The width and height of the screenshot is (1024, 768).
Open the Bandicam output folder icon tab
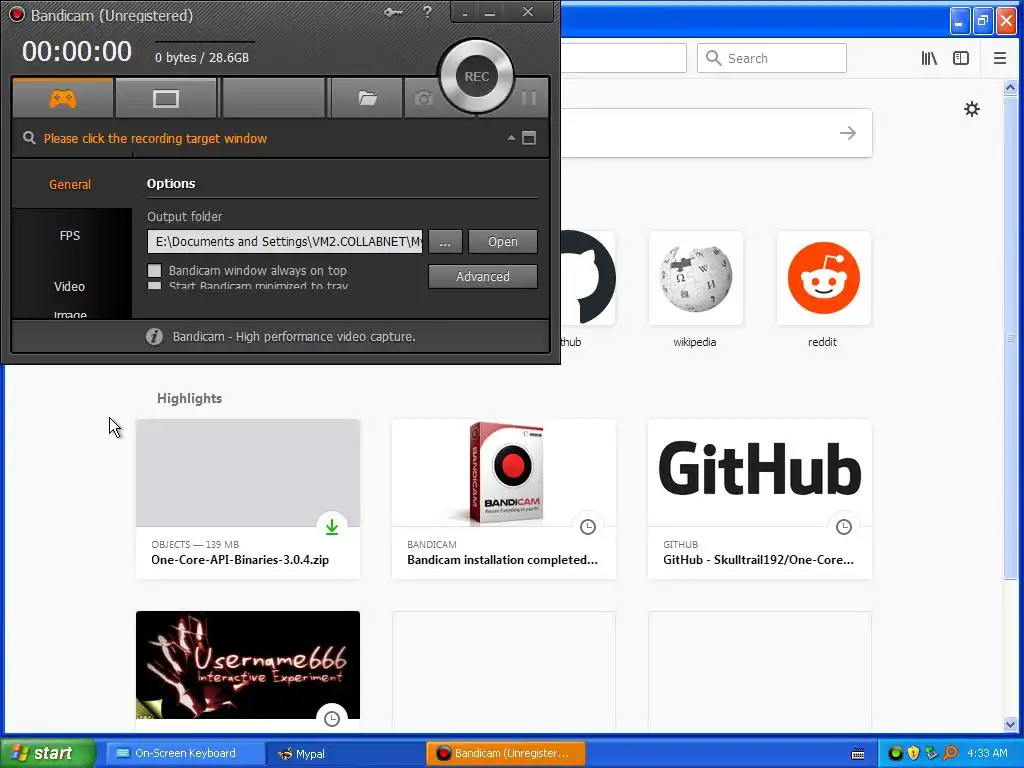point(367,99)
